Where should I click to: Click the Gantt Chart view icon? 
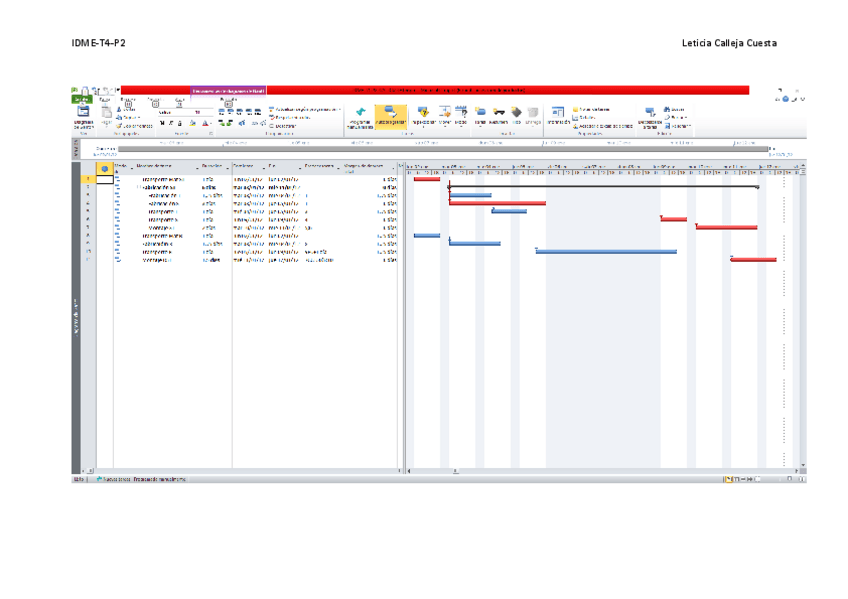pos(83,113)
